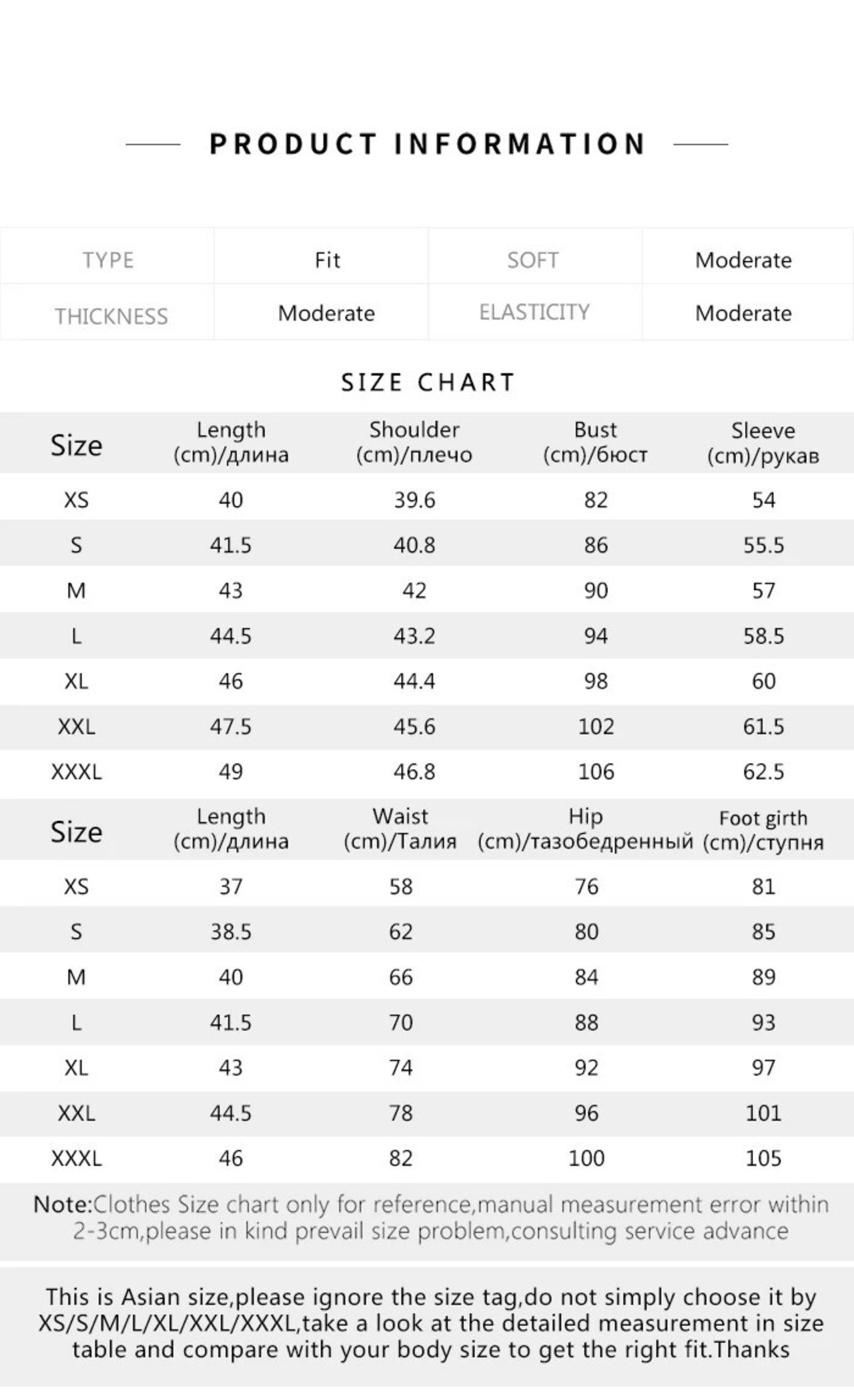This screenshot has width=854, height=1400.
Task: Click the Note about measurement error
Action: coord(430,1218)
